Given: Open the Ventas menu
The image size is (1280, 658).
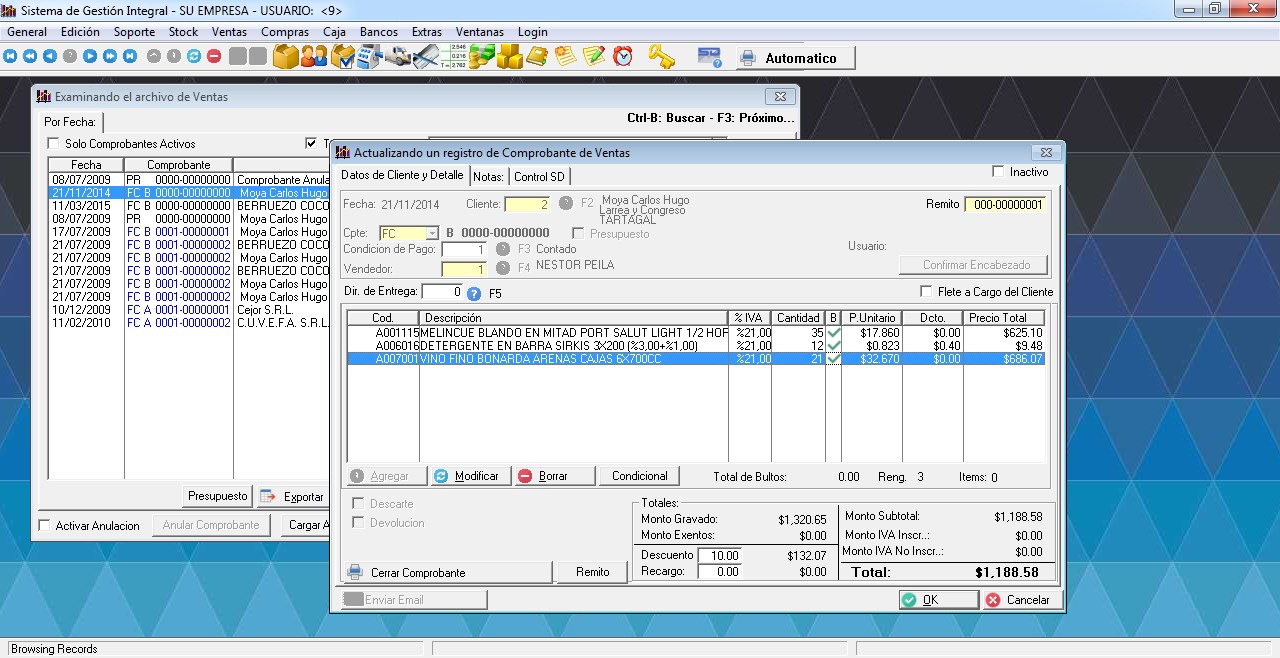Looking at the screenshot, I should click(x=229, y=32).
